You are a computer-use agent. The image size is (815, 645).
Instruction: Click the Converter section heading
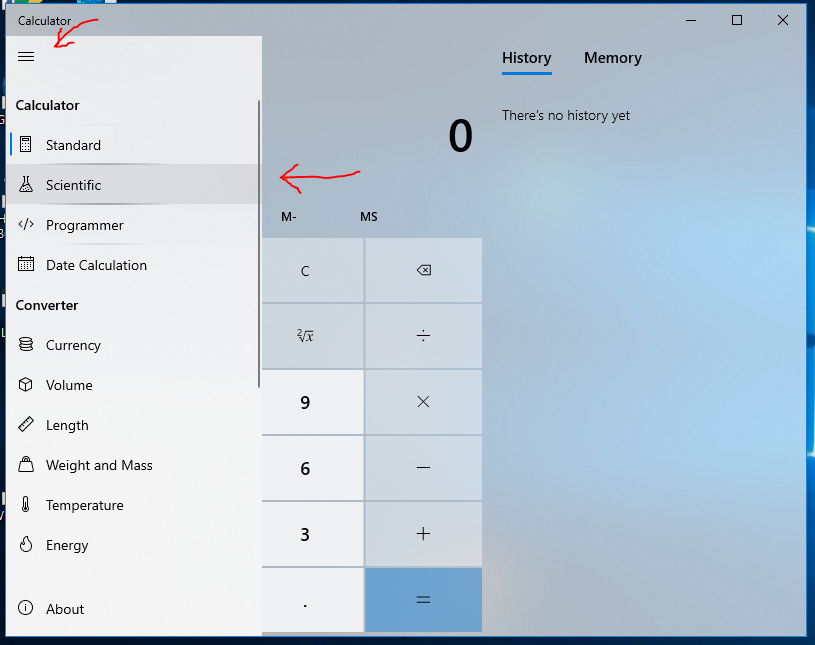(47, 305)
